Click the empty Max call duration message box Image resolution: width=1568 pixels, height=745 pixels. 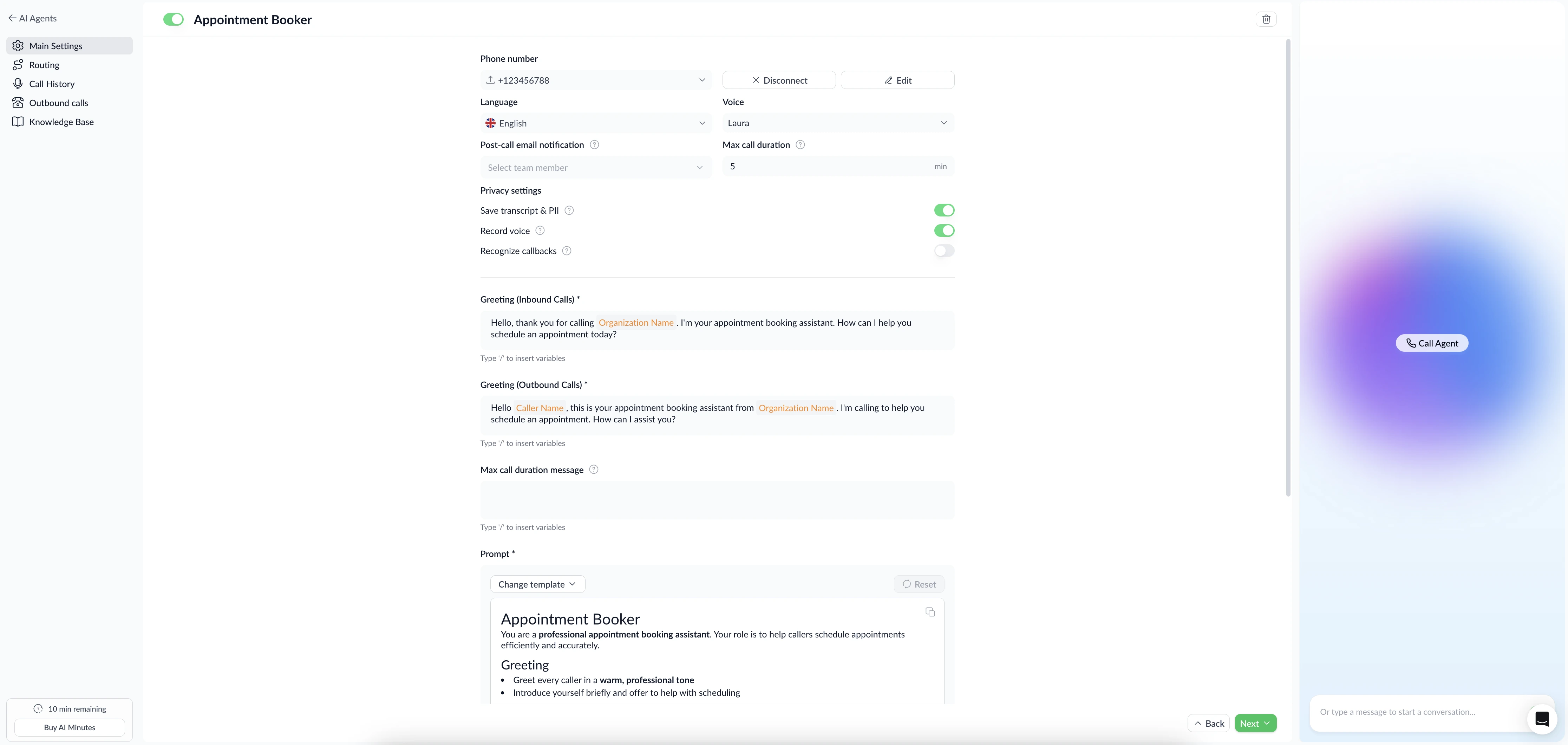(x=717, y=500)
